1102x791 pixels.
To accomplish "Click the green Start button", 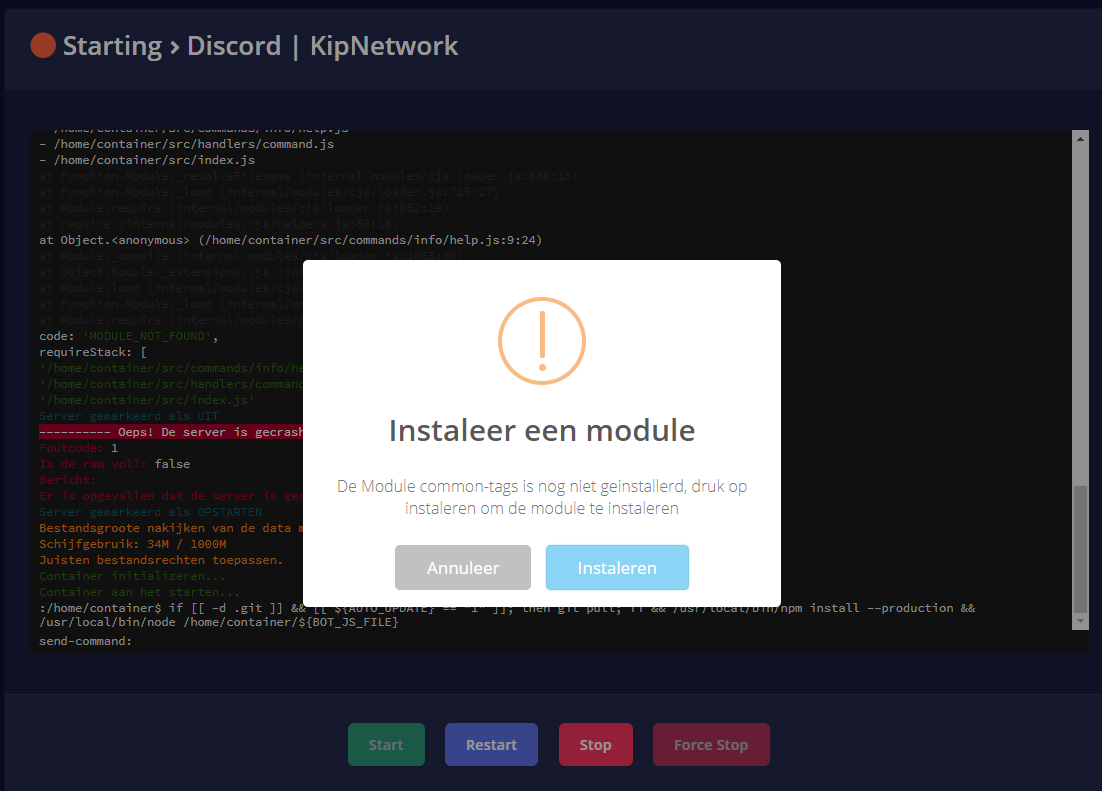I will coord(386,745).
